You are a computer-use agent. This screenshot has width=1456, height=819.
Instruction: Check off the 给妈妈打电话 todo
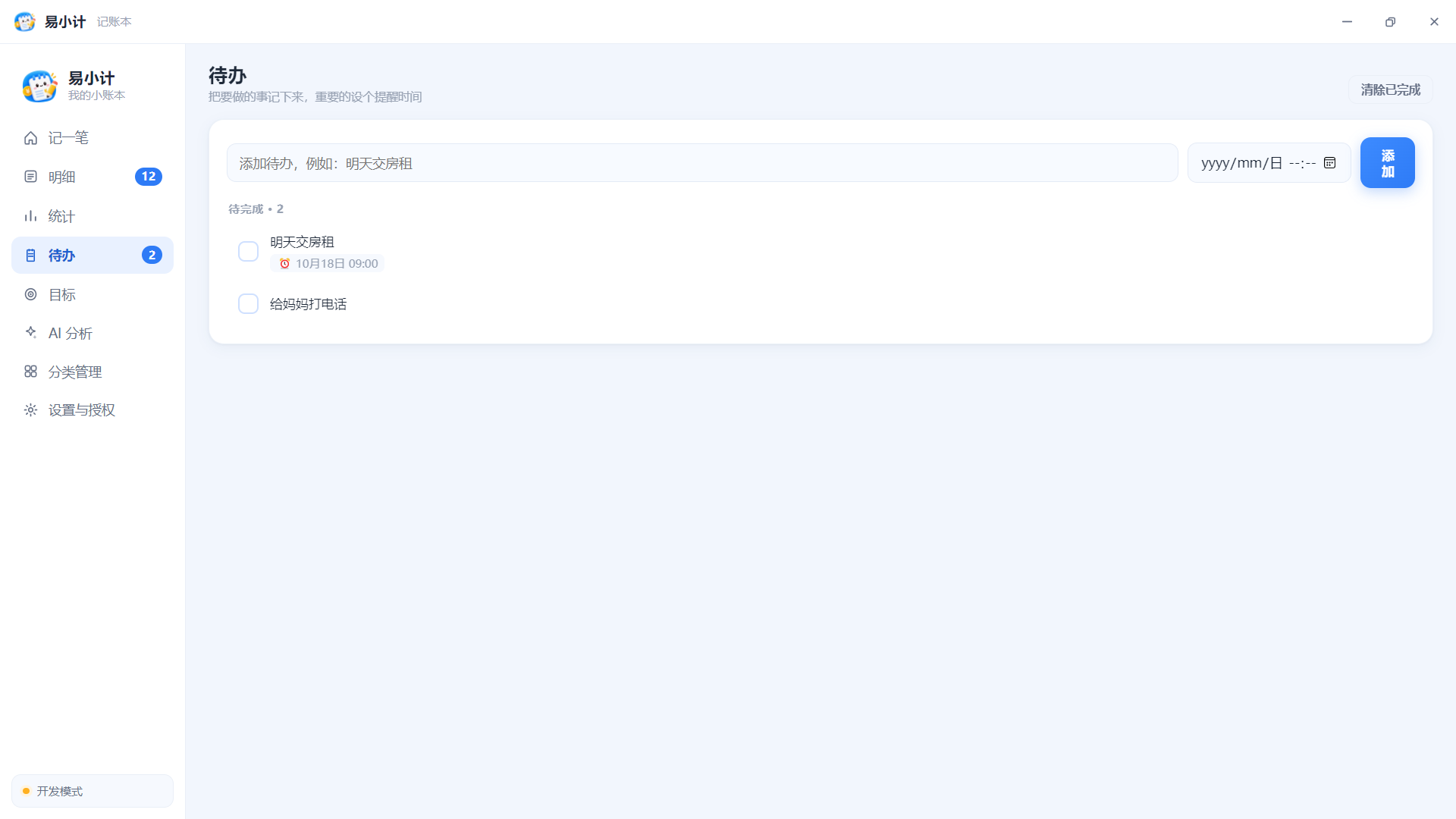click(248, 304)
